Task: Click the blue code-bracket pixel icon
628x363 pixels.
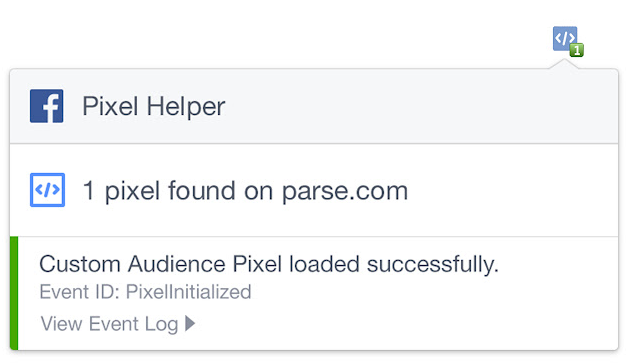Action: 47,190
